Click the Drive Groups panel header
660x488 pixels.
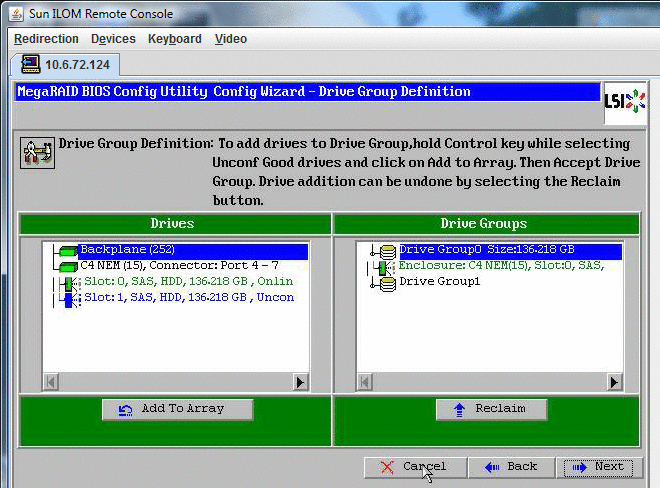coord(486,224)
